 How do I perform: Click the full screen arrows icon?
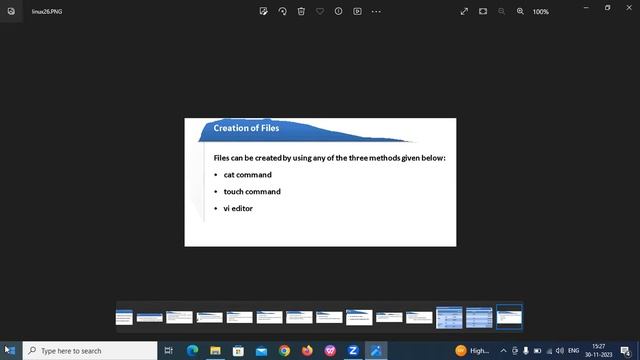point(464,11)
